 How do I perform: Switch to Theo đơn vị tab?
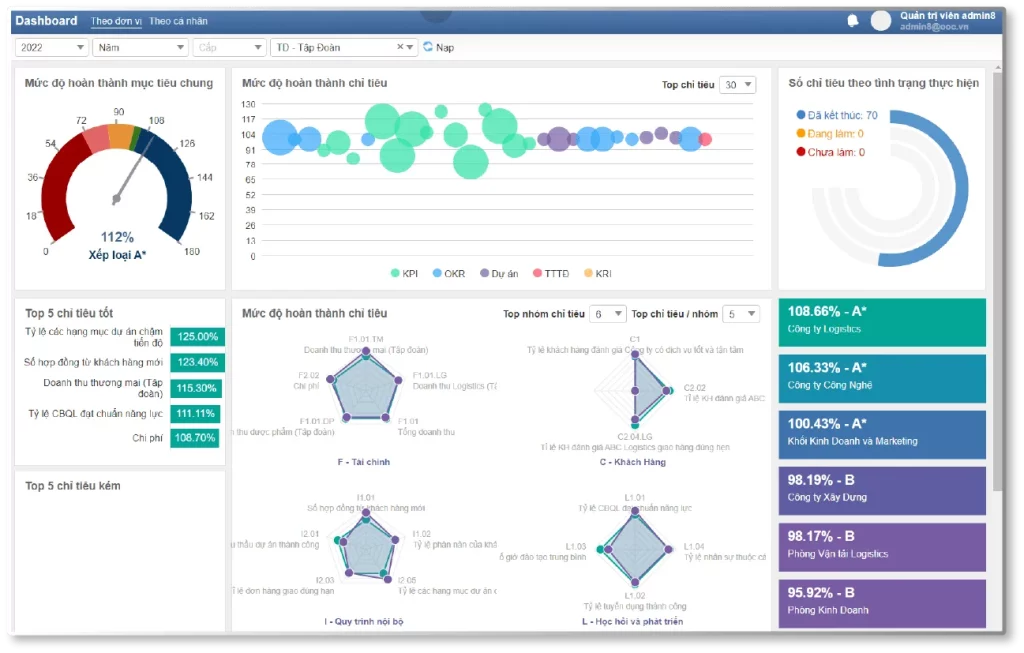tap(116, 21)
